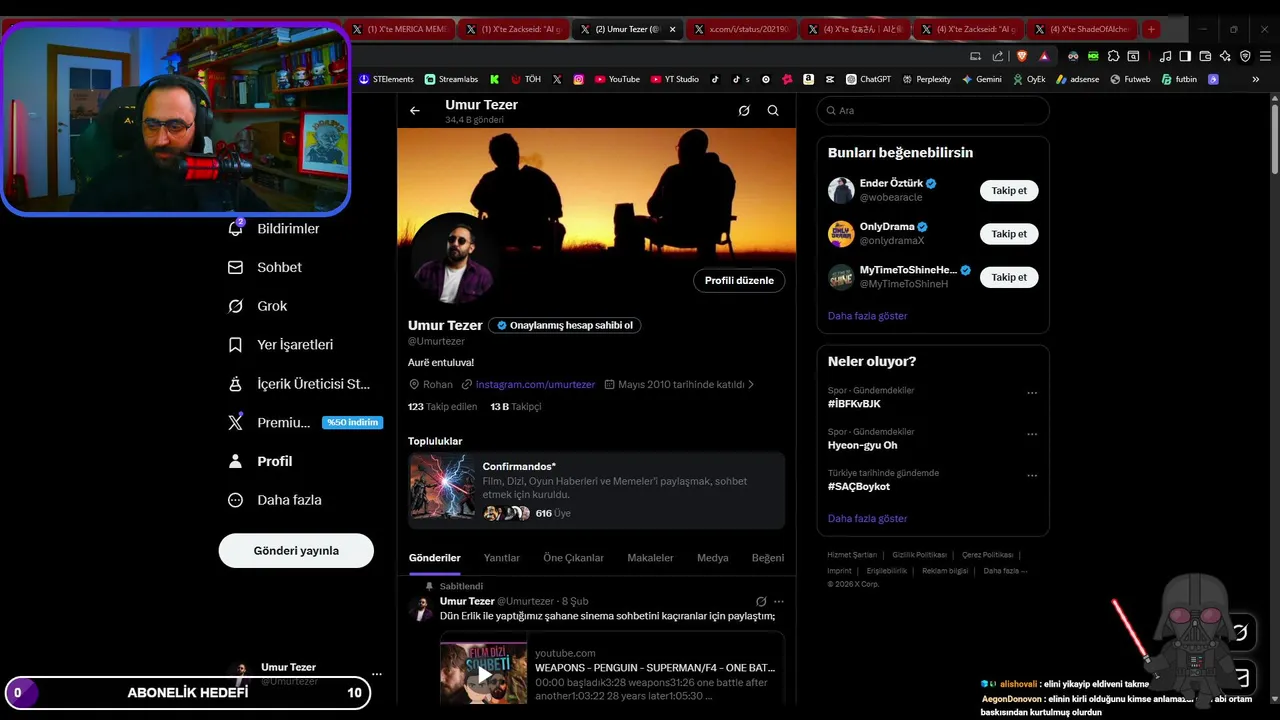Open Ender Öztürk's profile avatar
This screenshot has height=720, width=1280.
(841, 190)
